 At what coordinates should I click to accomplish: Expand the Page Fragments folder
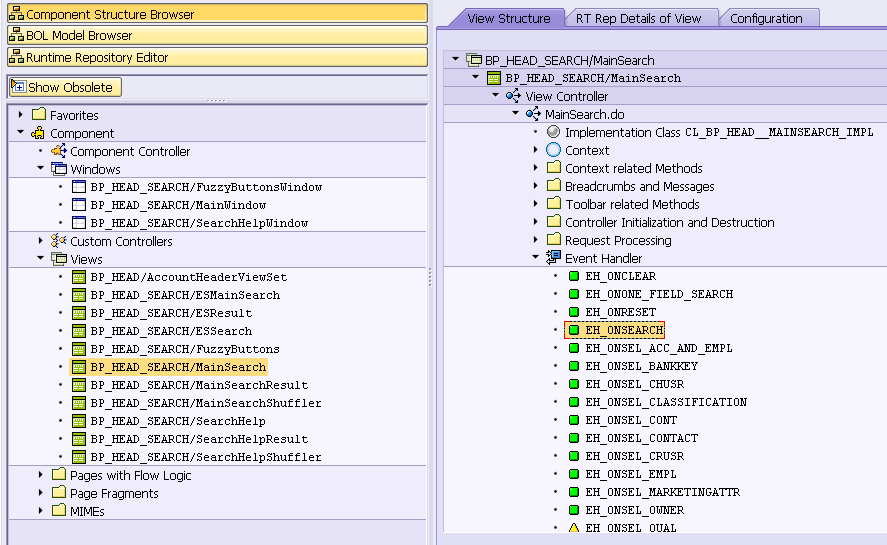click(x=41, y=492)
